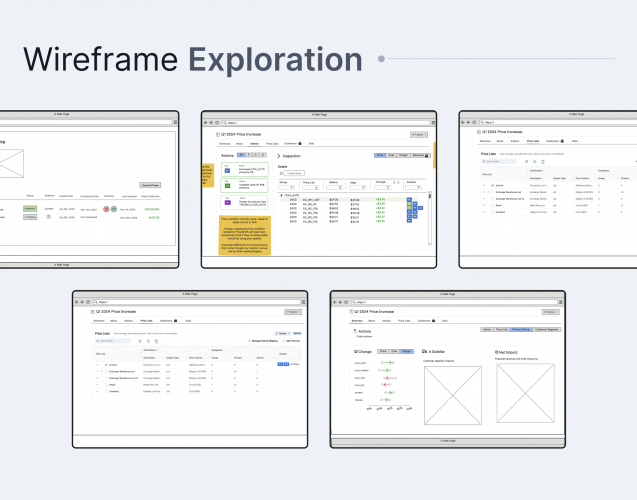Open System dropdown in lower Price Lists wireframe
637x500 pixels.
click(283, 333)
